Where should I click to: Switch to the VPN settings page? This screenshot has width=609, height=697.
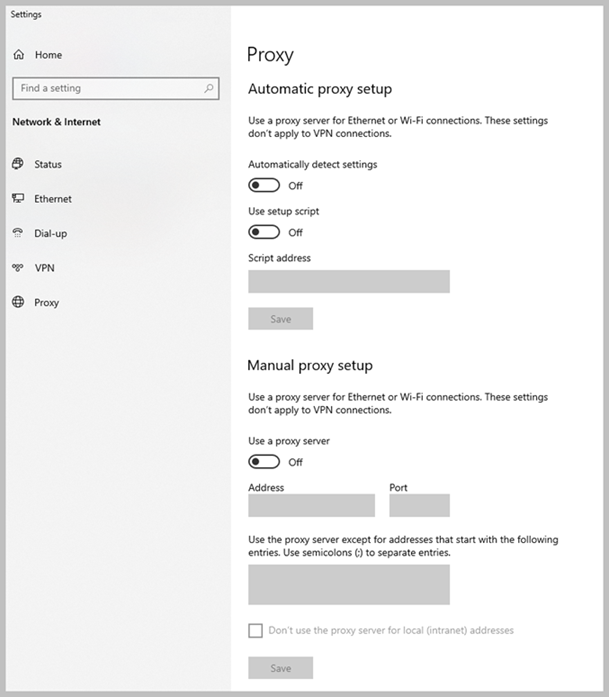[x=44, y=268]
